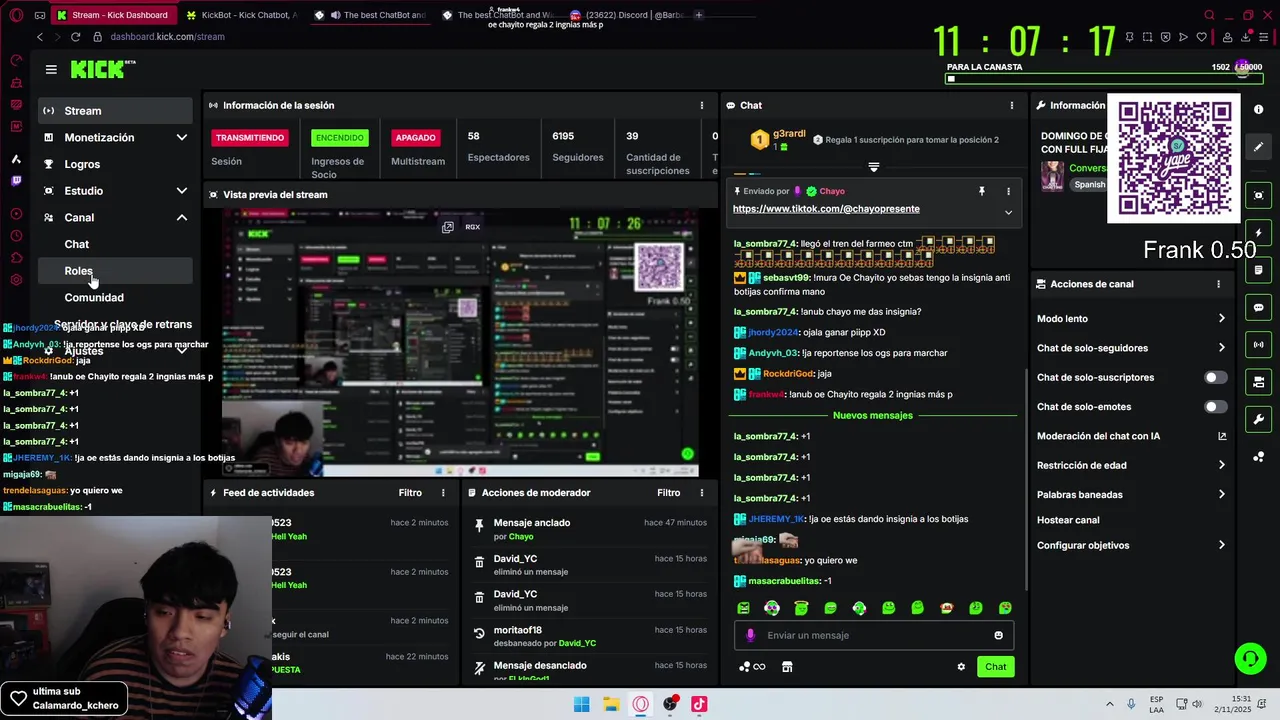Open the pinned TikTok chayopresente link
This screenshot has width=1280, height=720.
[x=826, y=209]
